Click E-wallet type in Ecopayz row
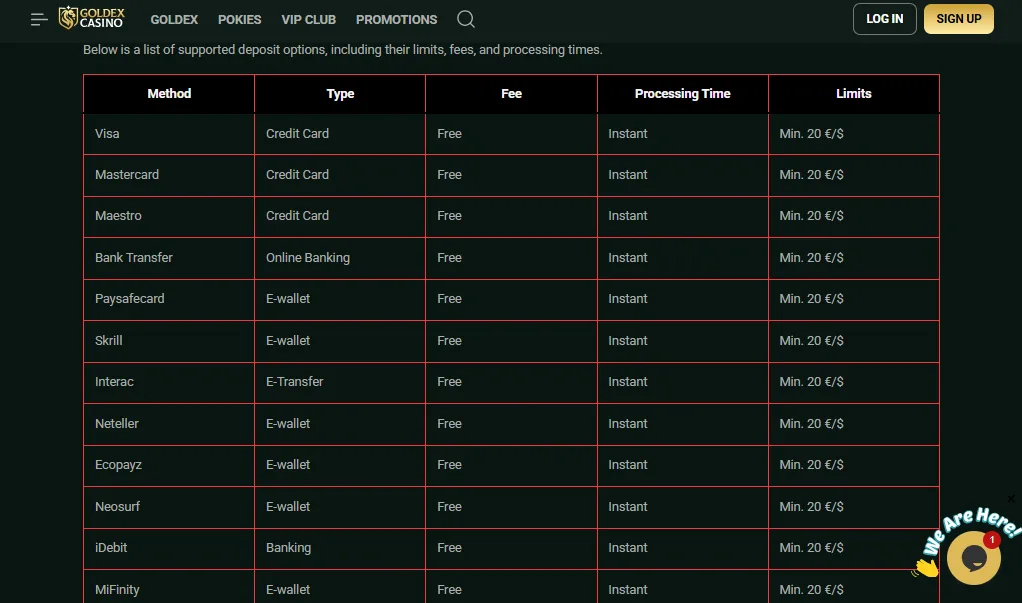This screenshot has width=1022, height=603. click(340, 465)
